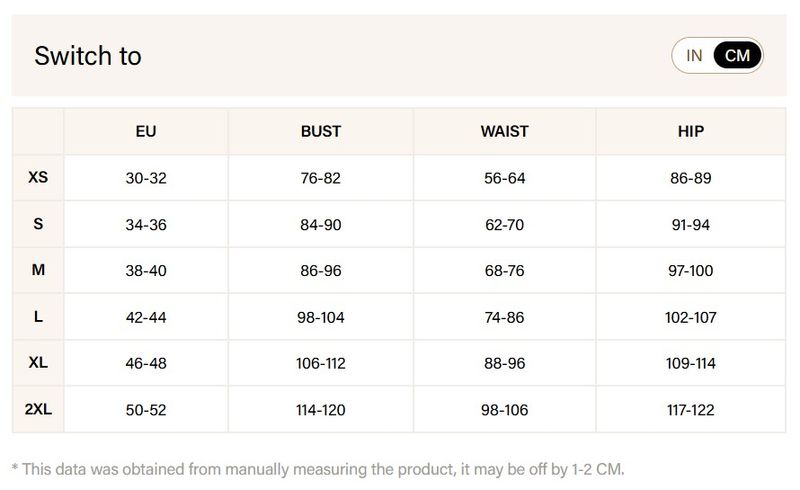Click the hip value 117-122

click(690, 410)
